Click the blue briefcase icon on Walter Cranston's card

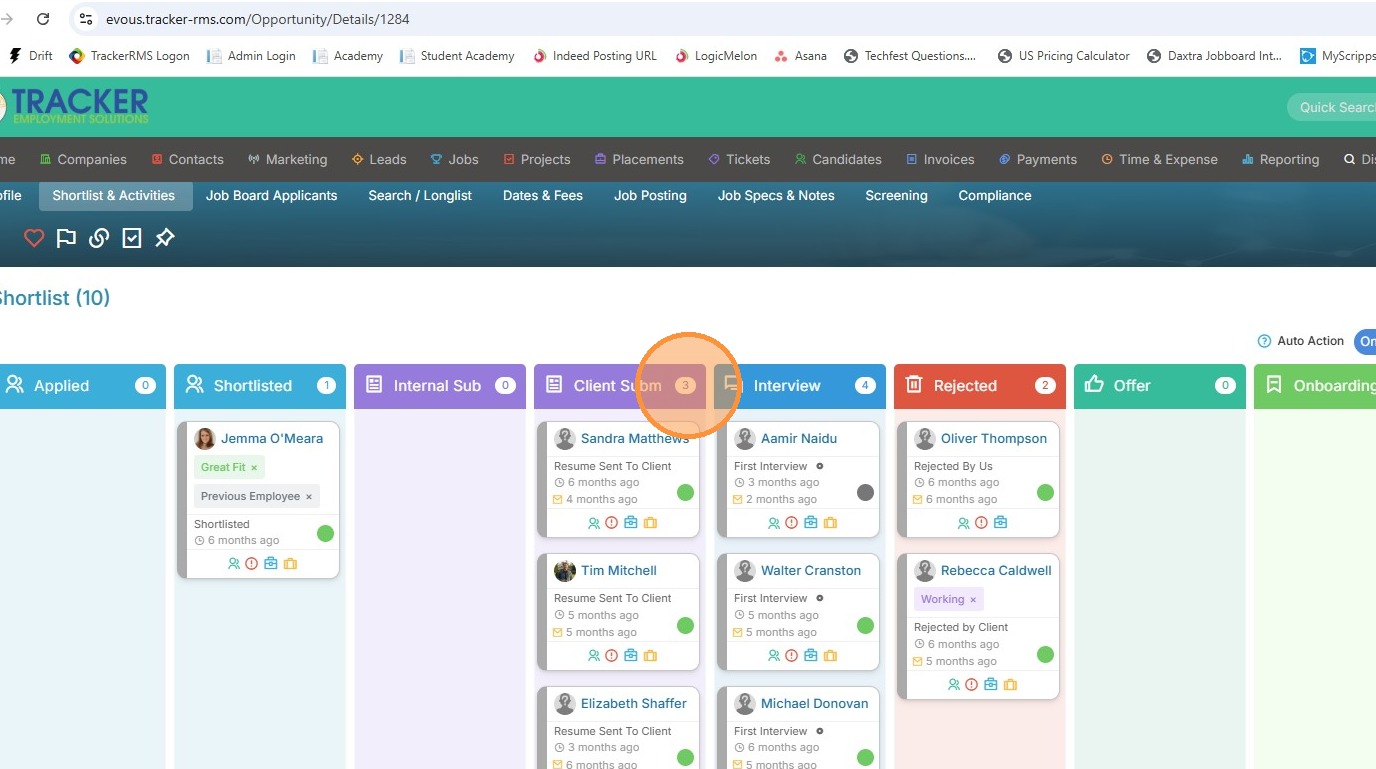(811, 656)
